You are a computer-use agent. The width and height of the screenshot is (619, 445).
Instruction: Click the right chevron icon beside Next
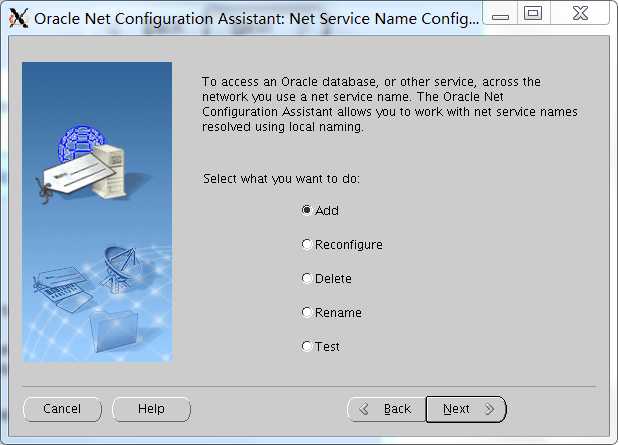coord(490,409)
